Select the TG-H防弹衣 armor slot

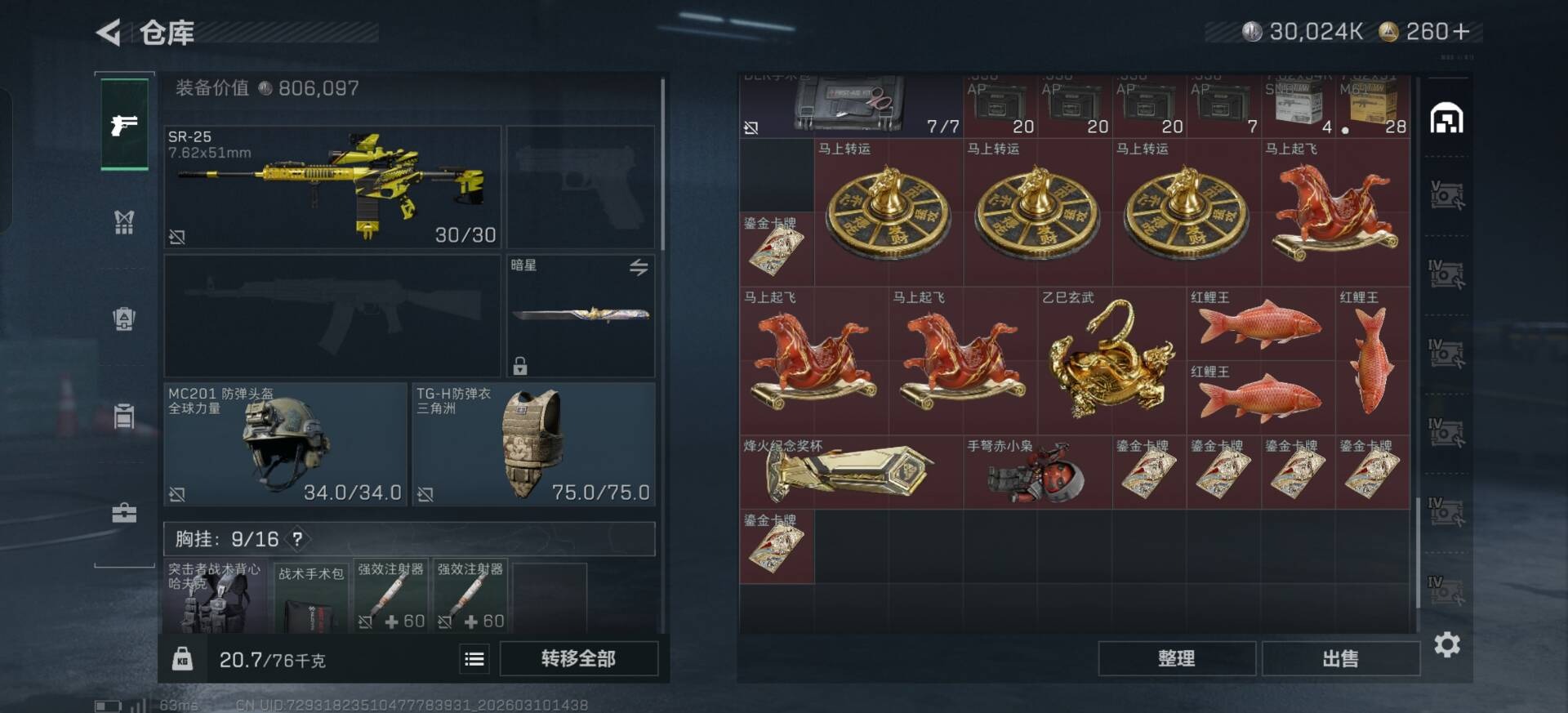pos(534,444)
